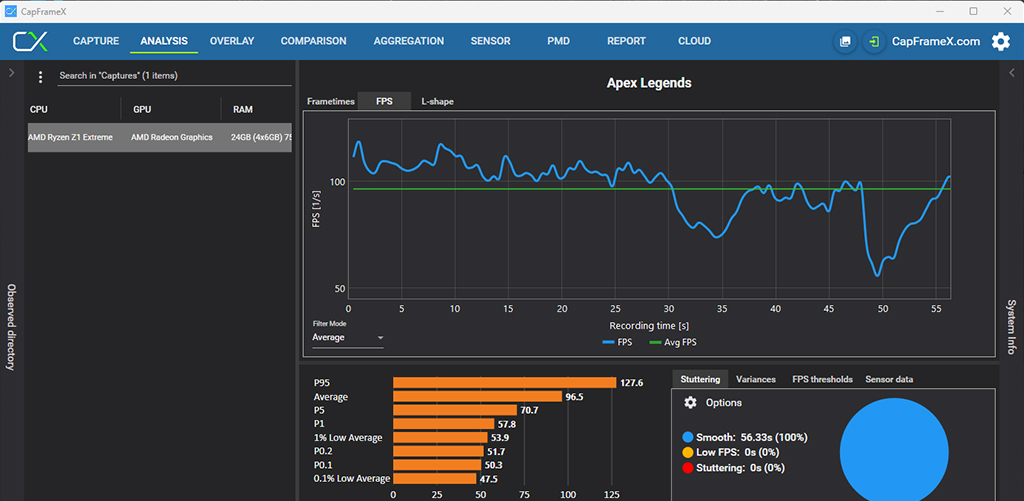Visit the CapFrameX.com link

point(935,42)
